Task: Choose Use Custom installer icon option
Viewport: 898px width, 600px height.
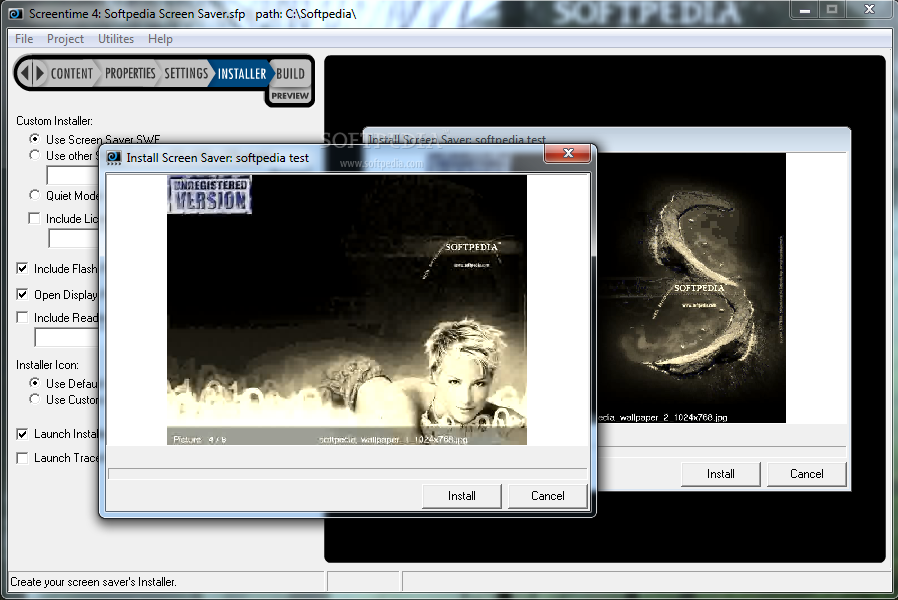Action: 34,399
